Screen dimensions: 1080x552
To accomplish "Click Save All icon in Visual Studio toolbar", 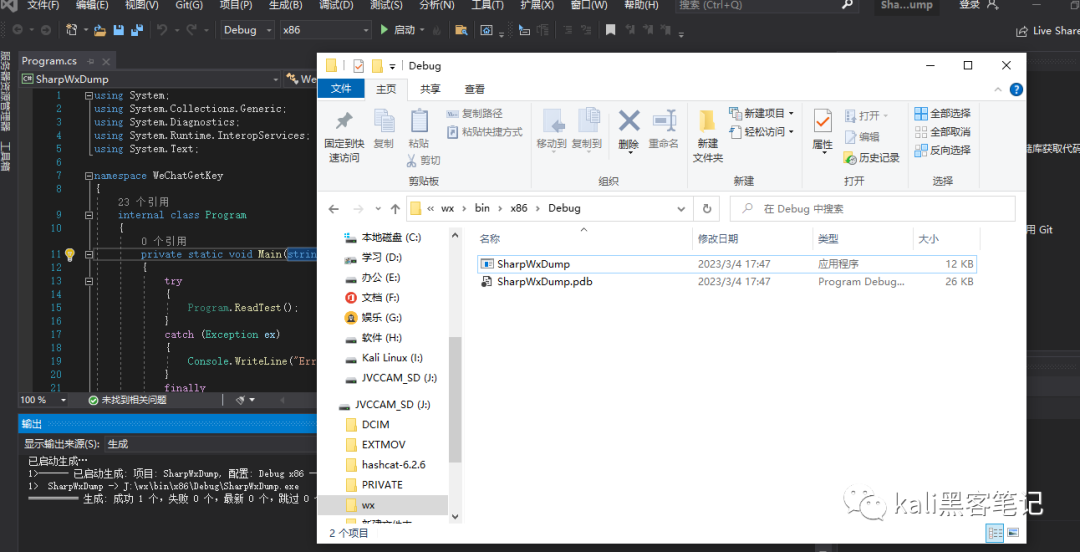I will [x=136, y=30].
